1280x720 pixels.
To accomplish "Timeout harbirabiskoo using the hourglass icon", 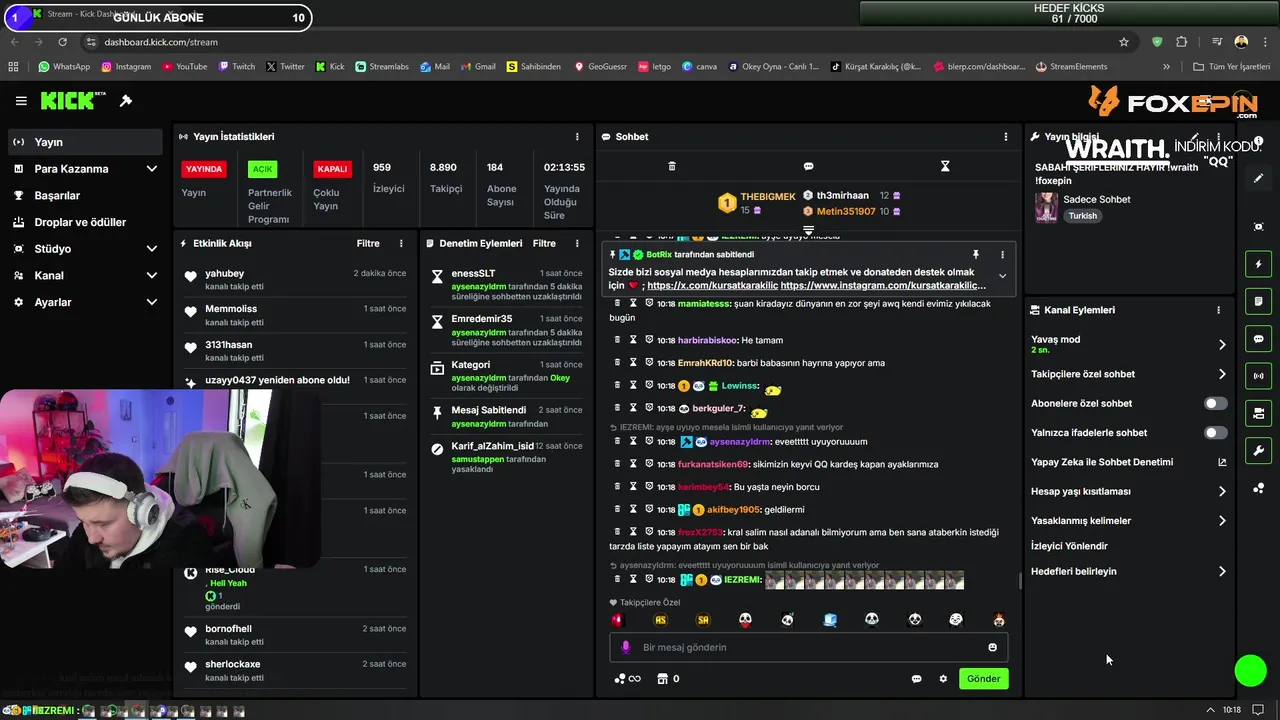I will [x=633, y=340].
